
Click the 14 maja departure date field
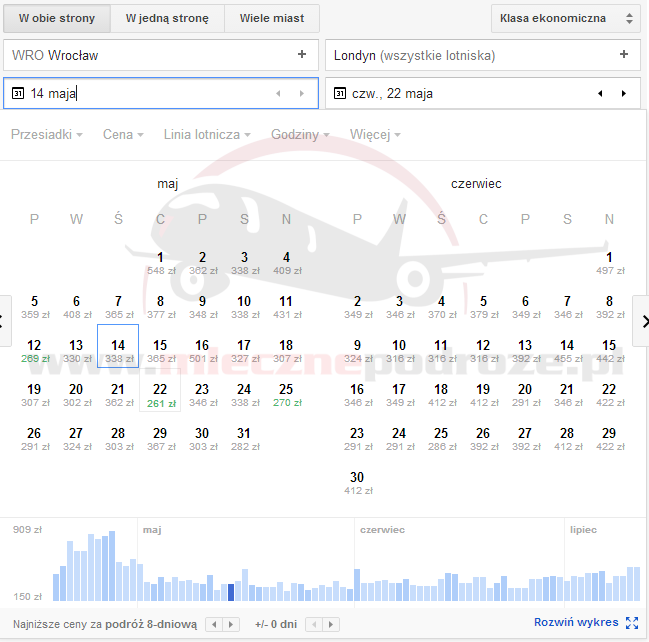coord(161,93)
